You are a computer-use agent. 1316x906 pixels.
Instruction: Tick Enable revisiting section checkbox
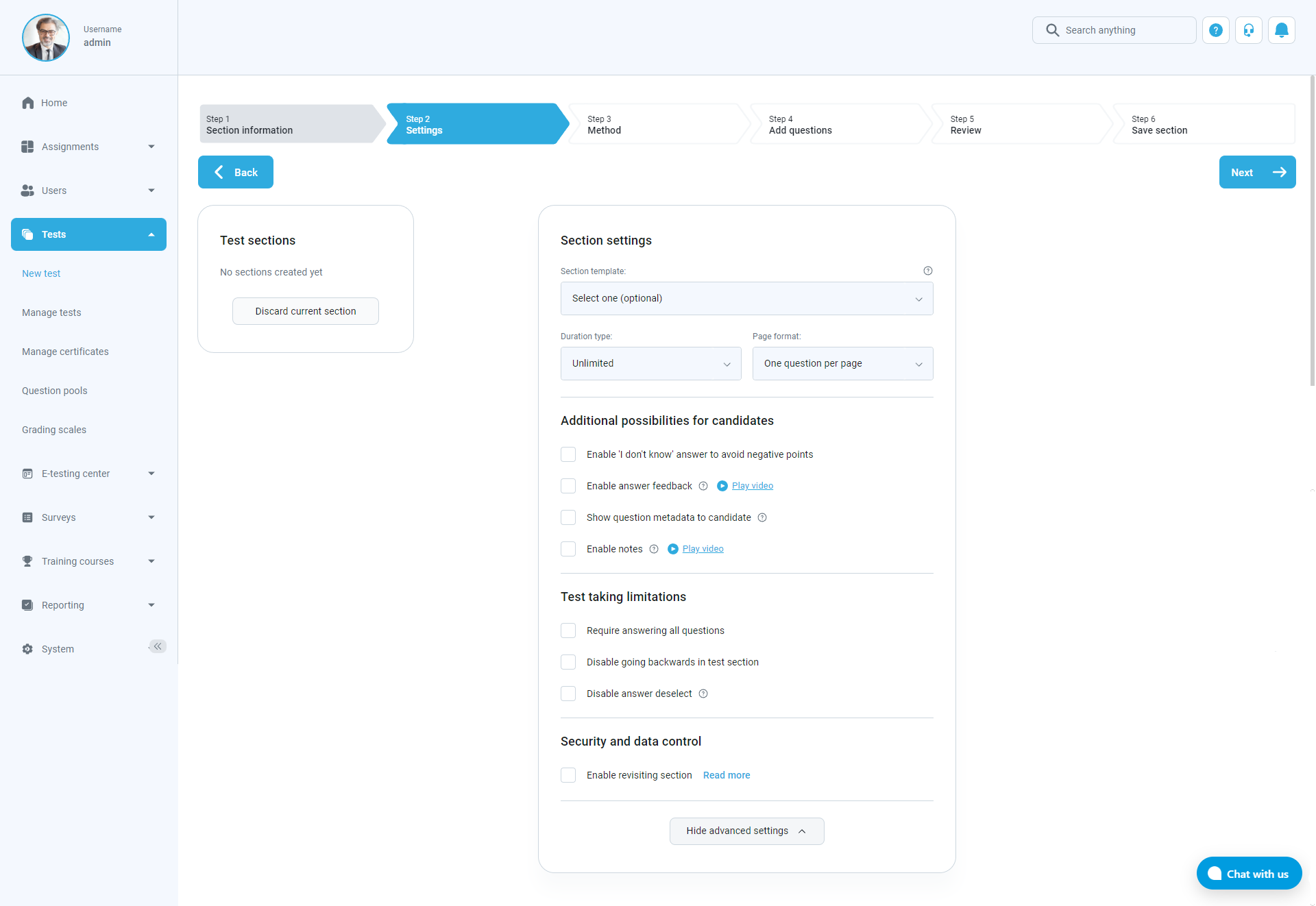point(568,775)
